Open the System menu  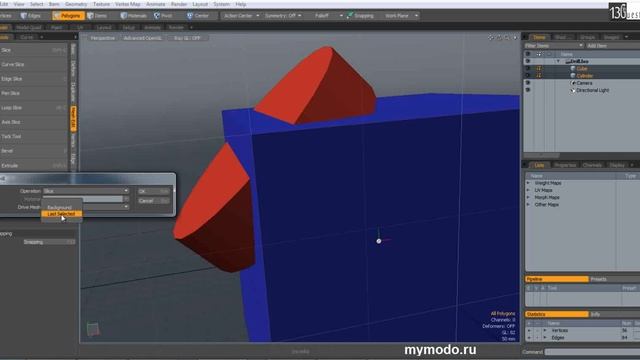[x=222, y=4]
